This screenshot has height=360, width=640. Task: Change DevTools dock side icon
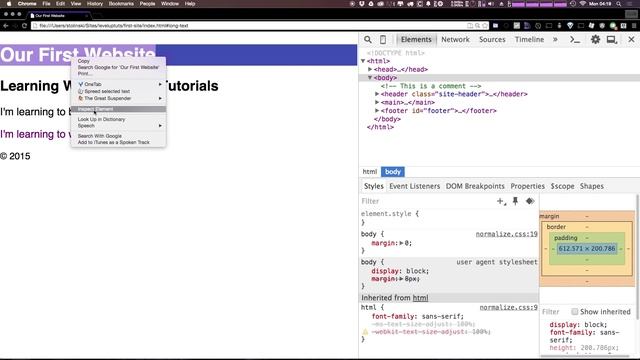611,40
